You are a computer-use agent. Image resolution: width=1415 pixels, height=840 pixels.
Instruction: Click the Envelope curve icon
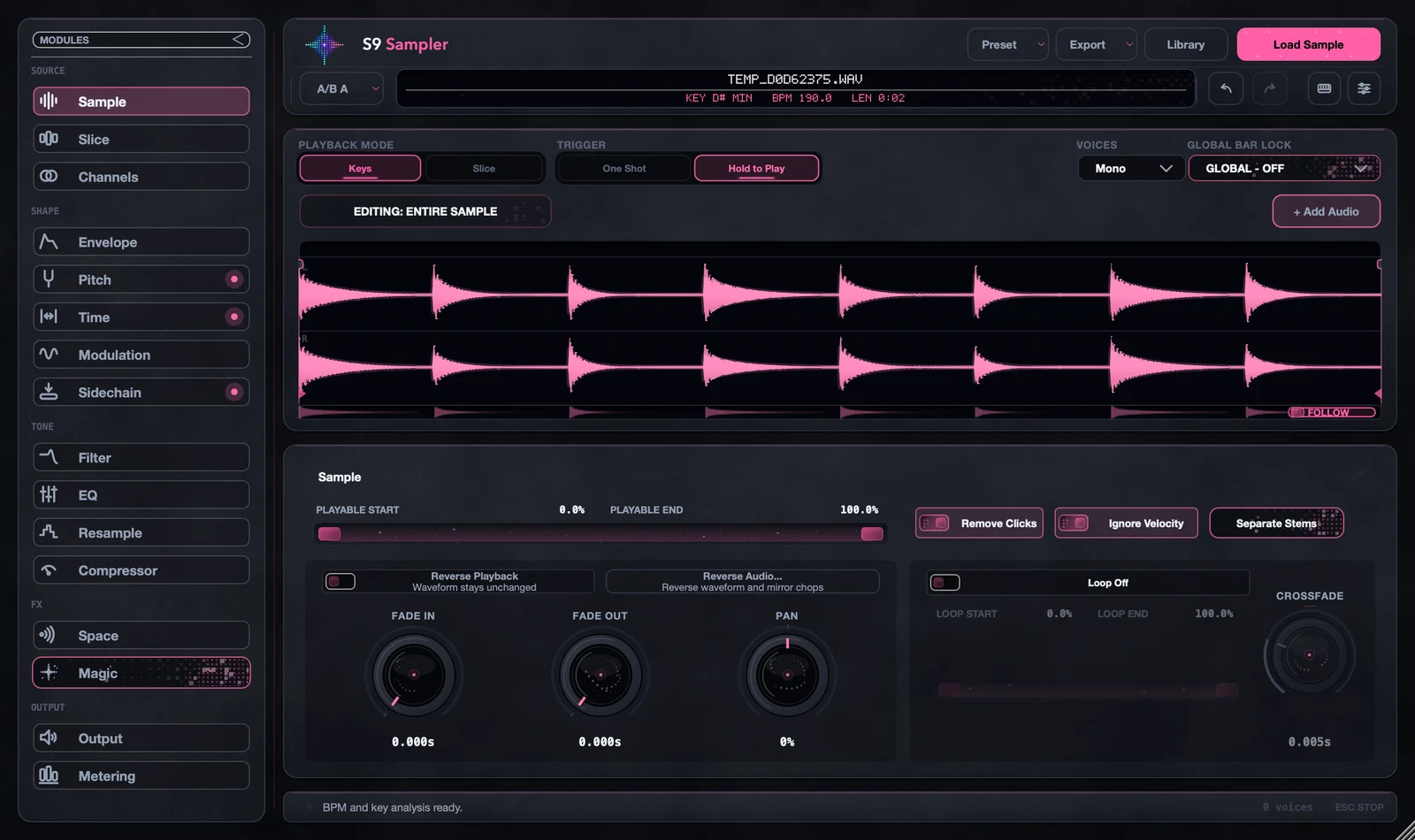click(49, 241)
